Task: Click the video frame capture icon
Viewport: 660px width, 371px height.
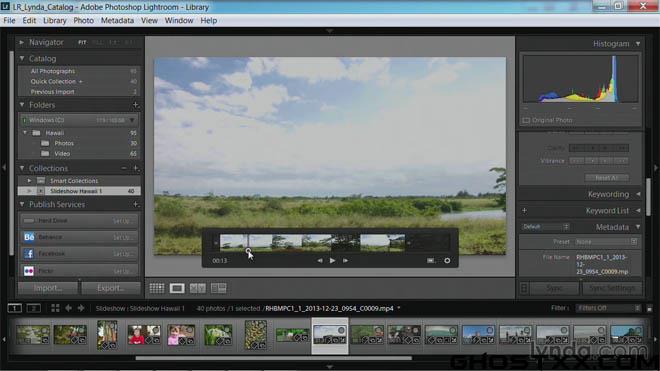Action: 430,261
